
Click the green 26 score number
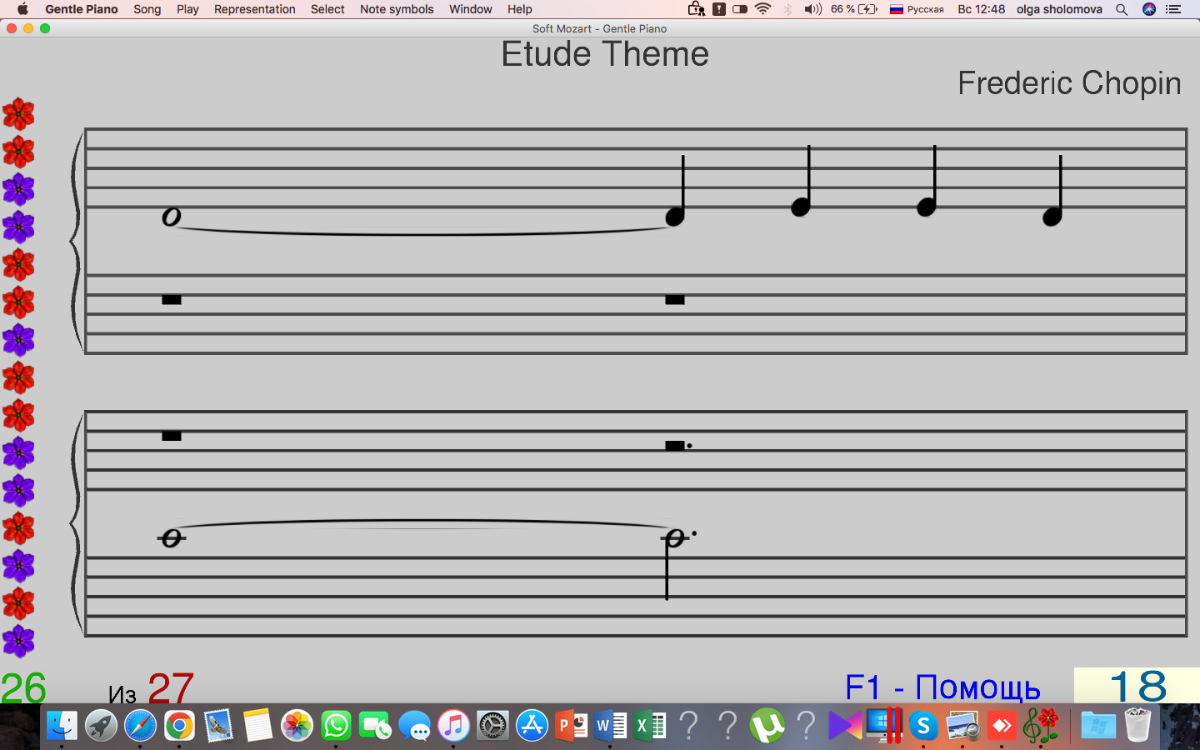pos(23,688)
